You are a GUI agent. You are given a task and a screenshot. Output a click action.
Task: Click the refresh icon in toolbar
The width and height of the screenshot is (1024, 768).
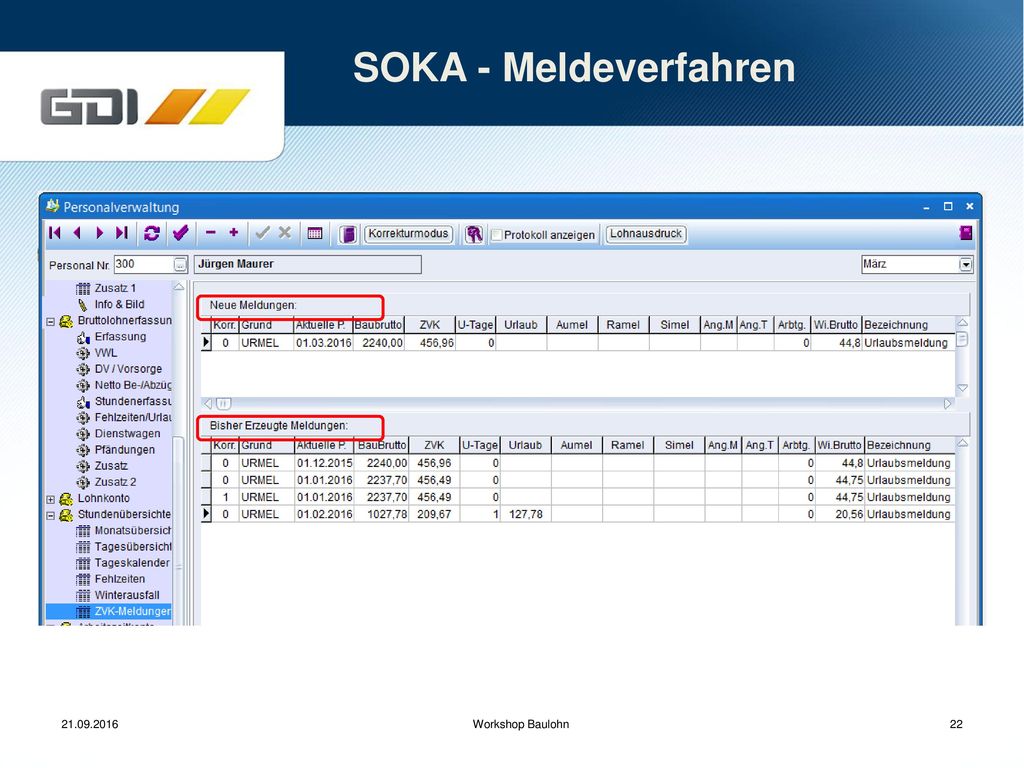152,233
